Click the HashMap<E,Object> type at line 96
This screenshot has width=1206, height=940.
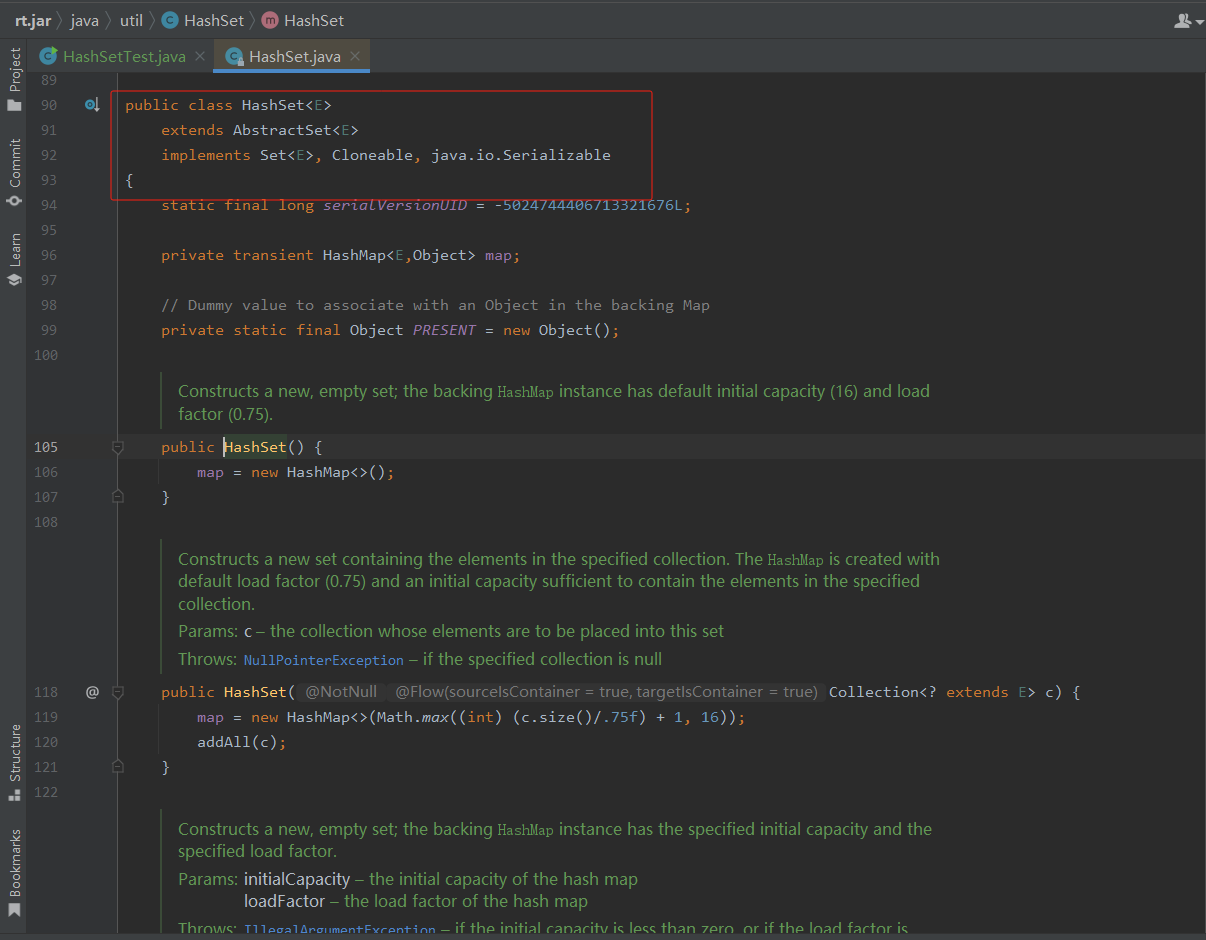pos(399,255)
